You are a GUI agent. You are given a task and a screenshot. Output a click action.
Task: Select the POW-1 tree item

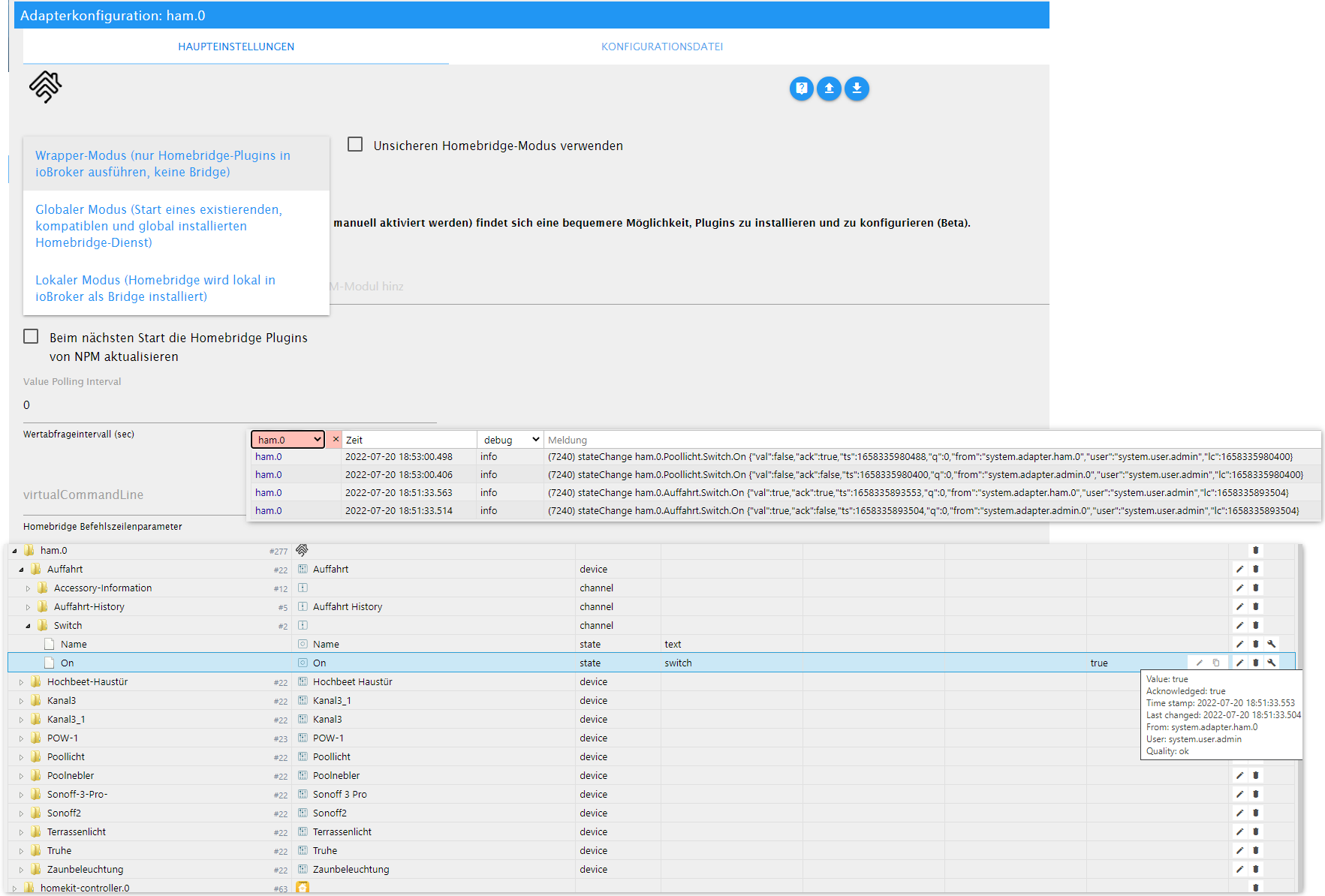coord(62,738)
